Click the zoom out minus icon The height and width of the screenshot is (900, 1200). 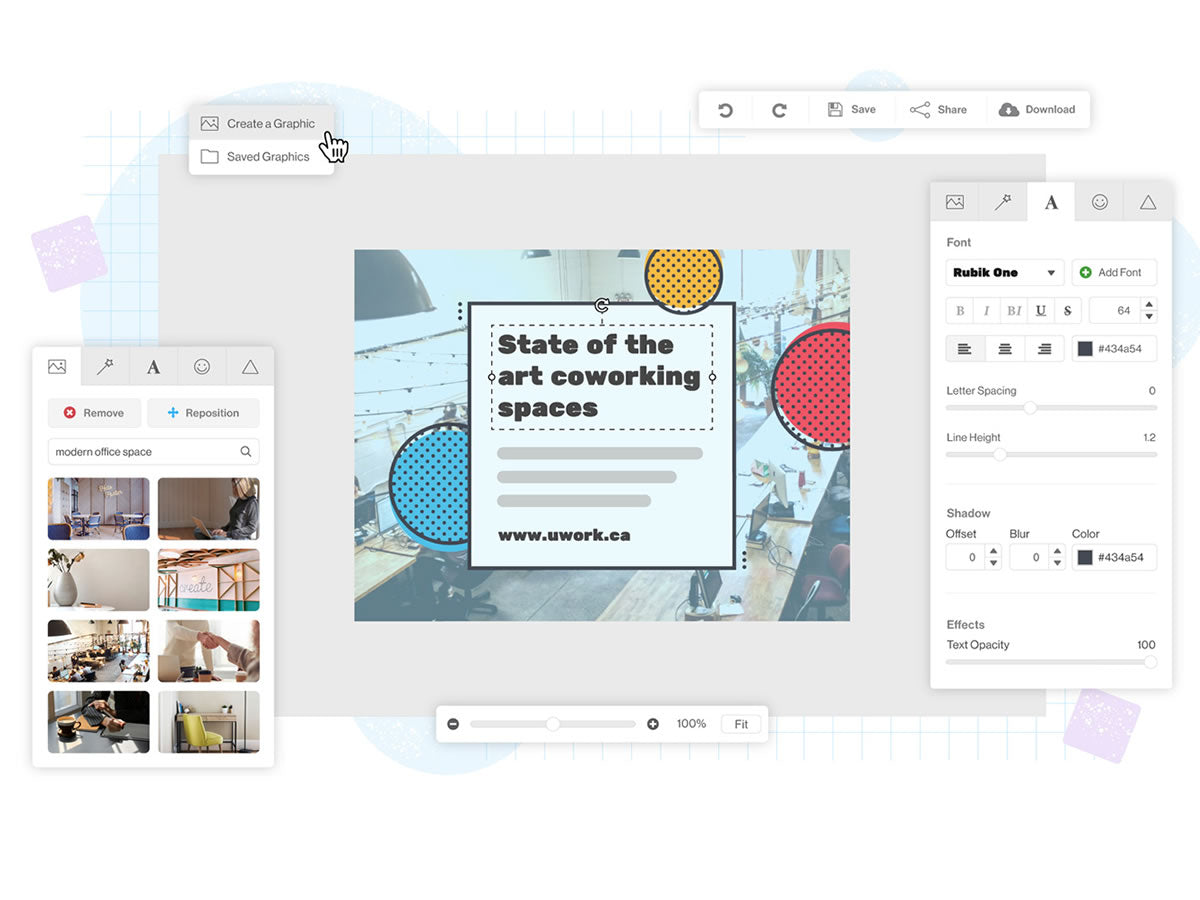coord(453,724)
